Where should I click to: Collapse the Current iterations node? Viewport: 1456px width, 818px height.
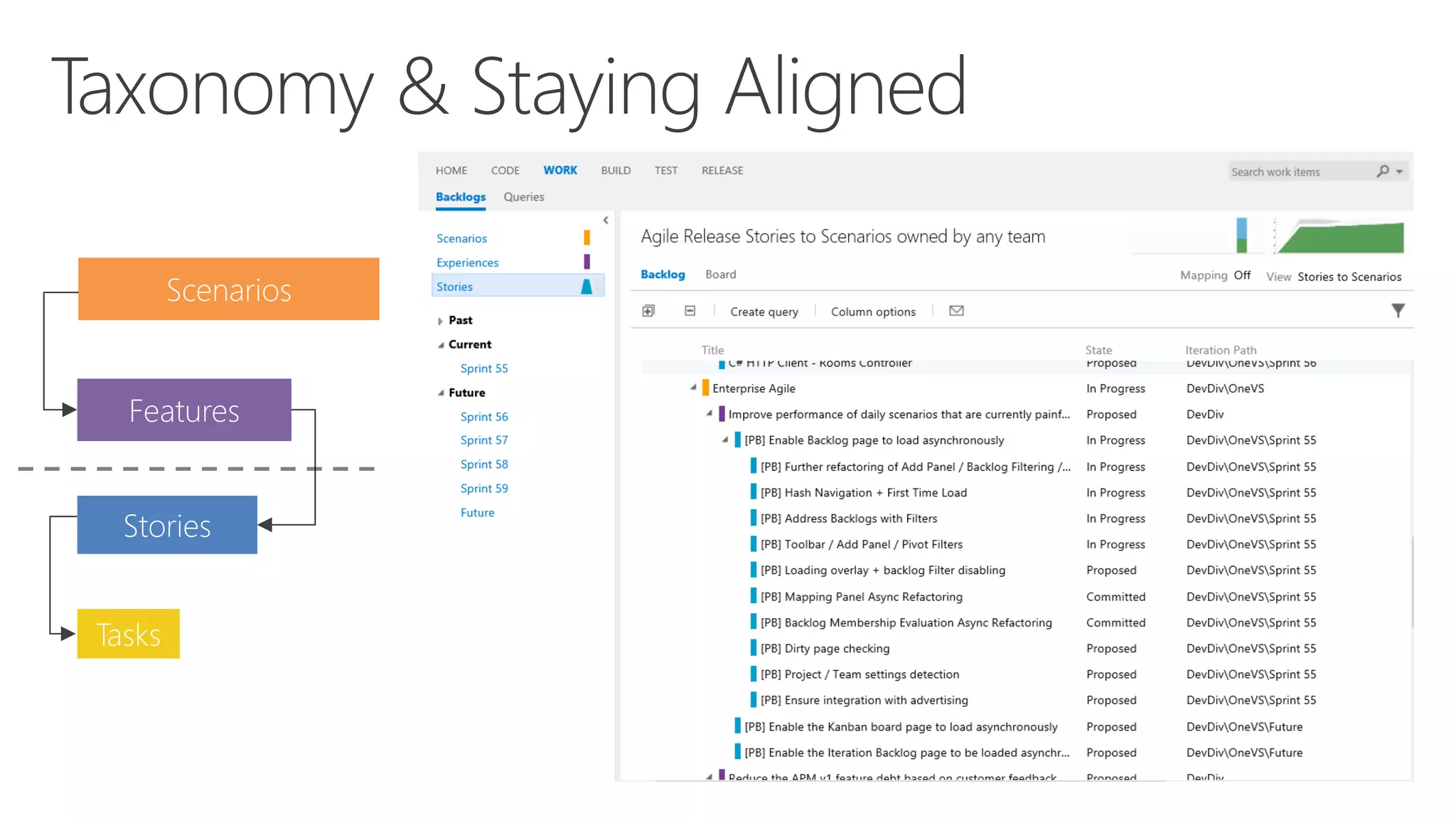441,345
